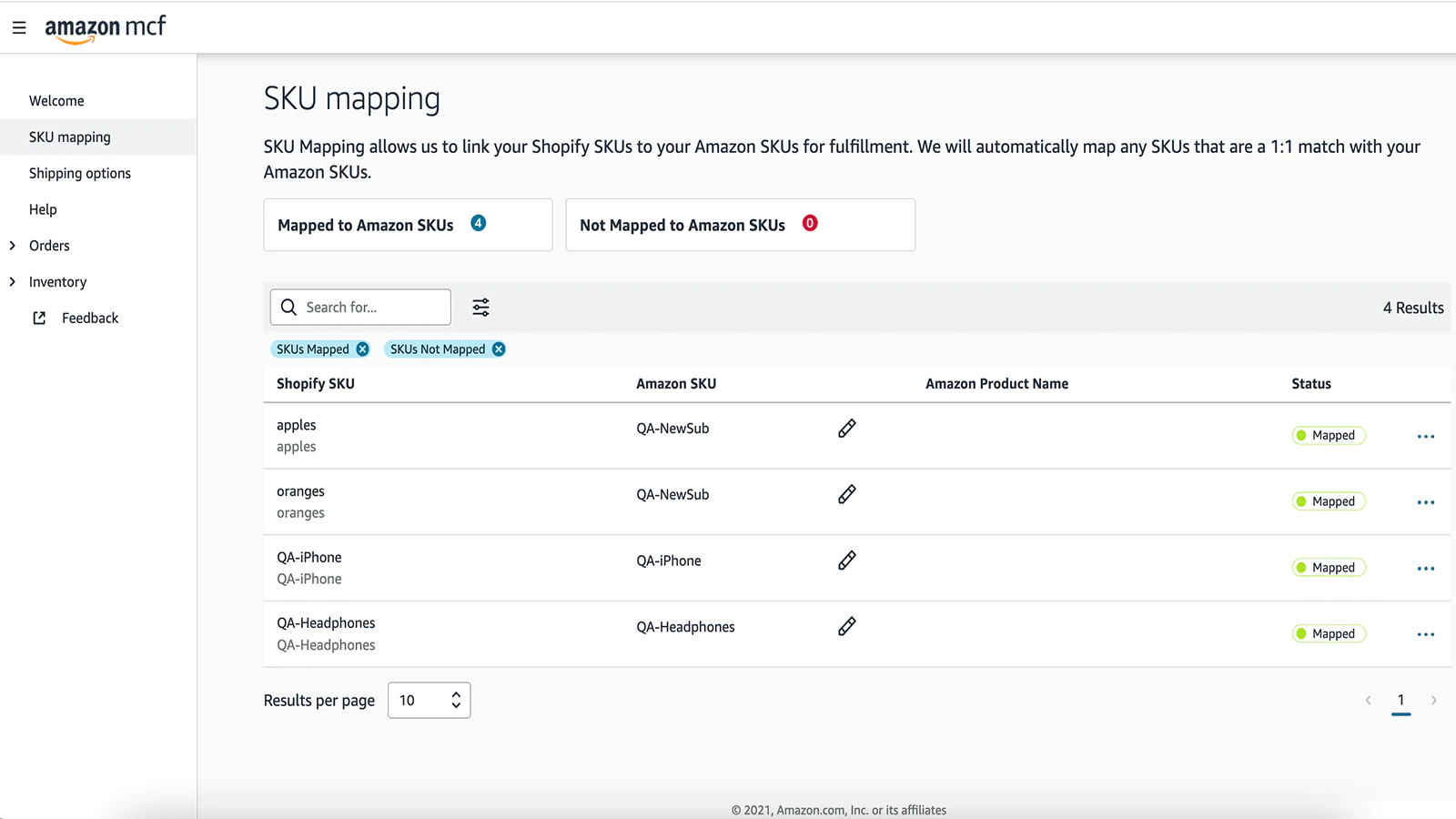Click the Mapped status badge for QA-Headphones
The image size is (1456, 819).
1329,633
